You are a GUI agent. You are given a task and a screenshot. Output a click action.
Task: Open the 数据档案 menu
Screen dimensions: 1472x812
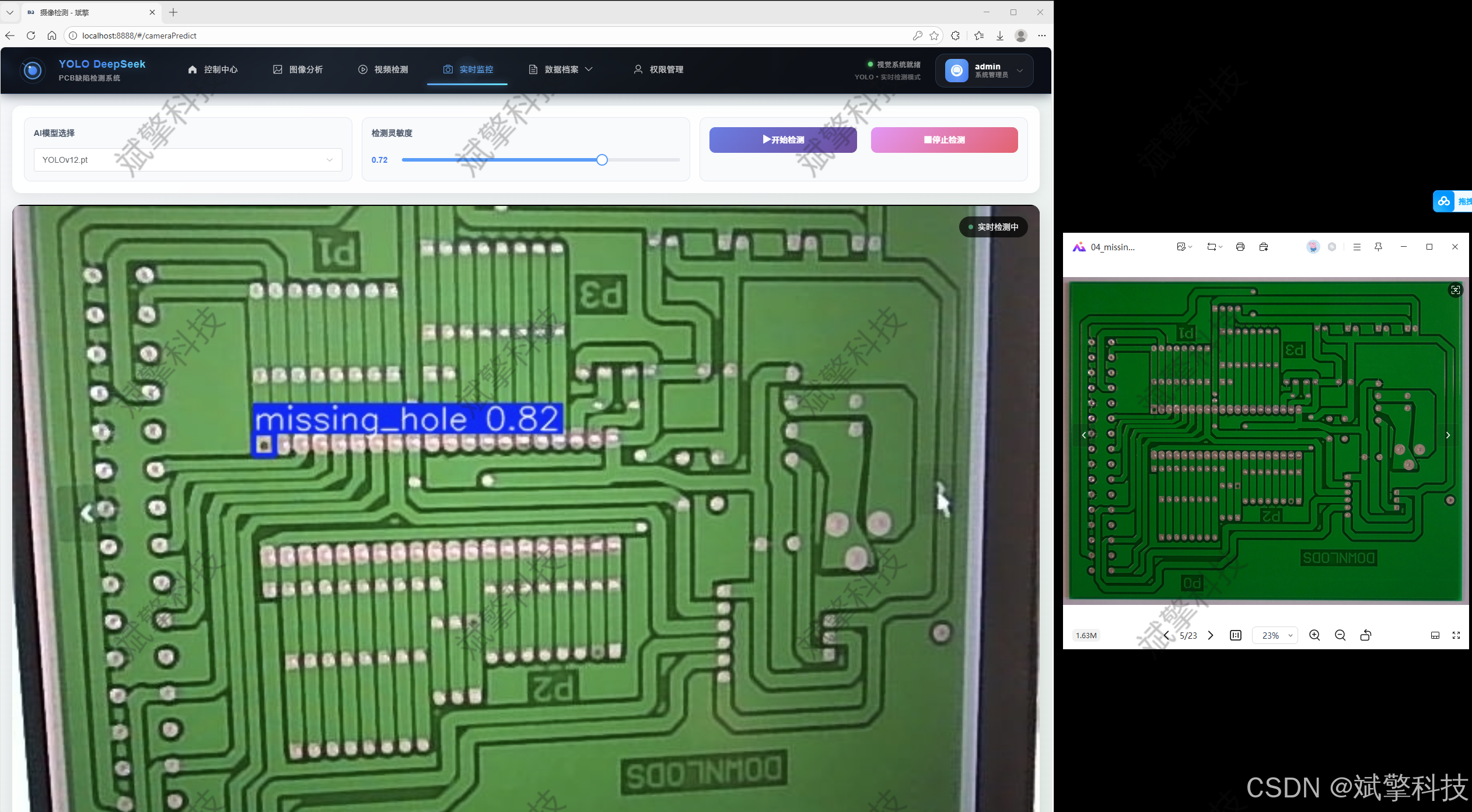[x=561, y=69]
